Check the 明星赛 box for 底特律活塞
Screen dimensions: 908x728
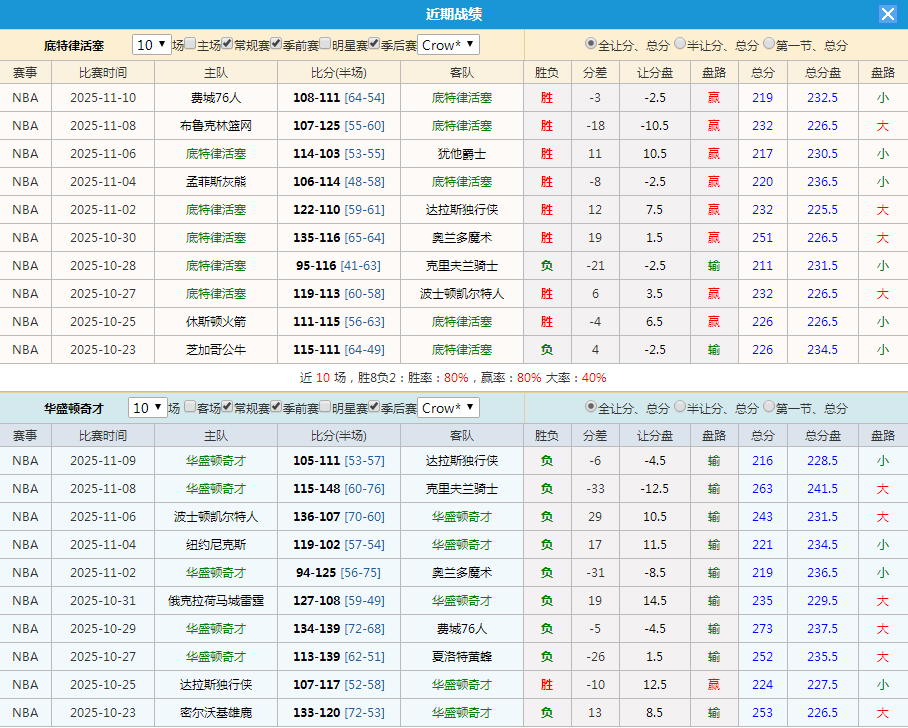point(323,44)
